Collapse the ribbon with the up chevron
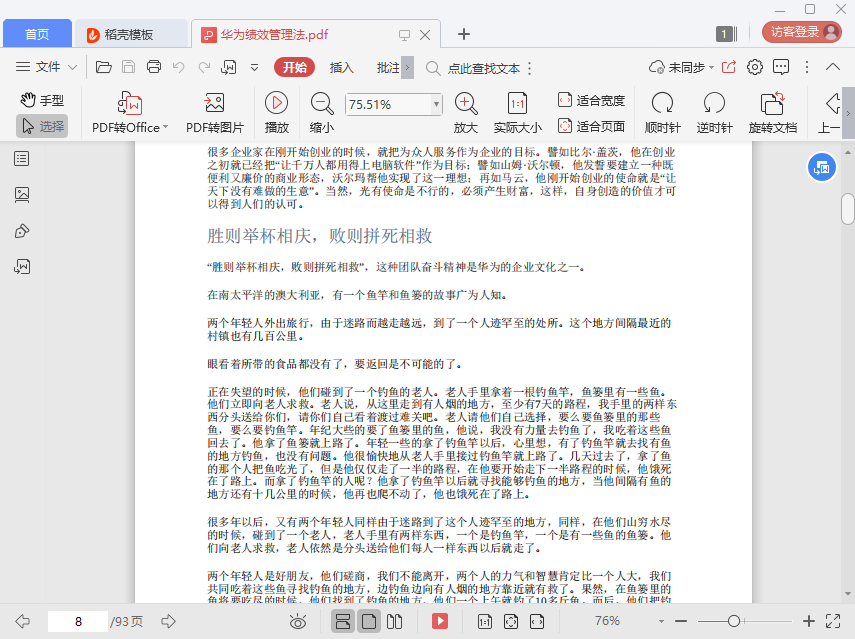 click(x=833, y=67)
